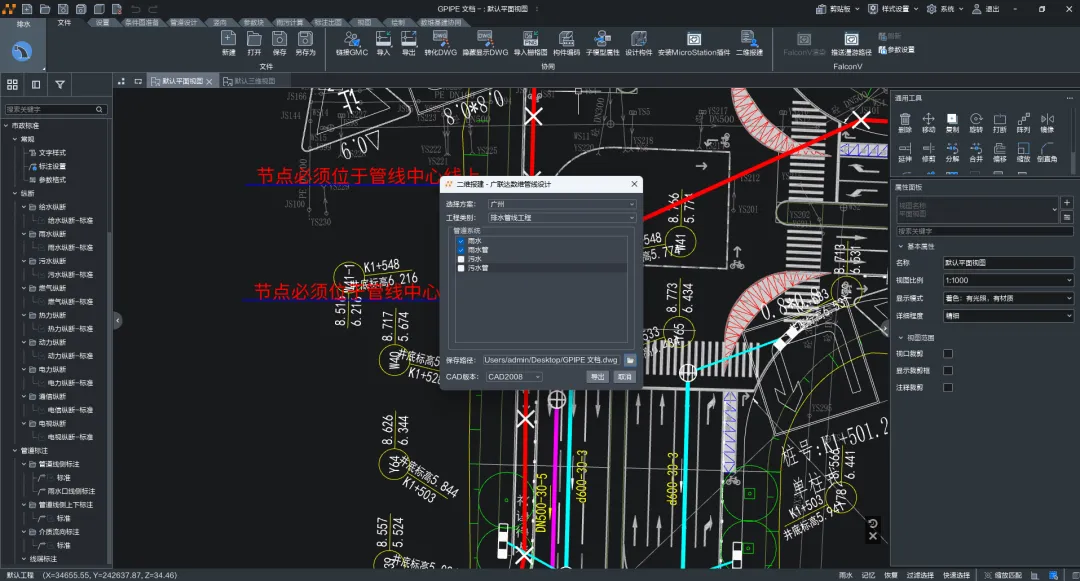Click the folder browse icon beside 保存路径
This screenshot has height=581, width=1080.
[x=630, y=360]
